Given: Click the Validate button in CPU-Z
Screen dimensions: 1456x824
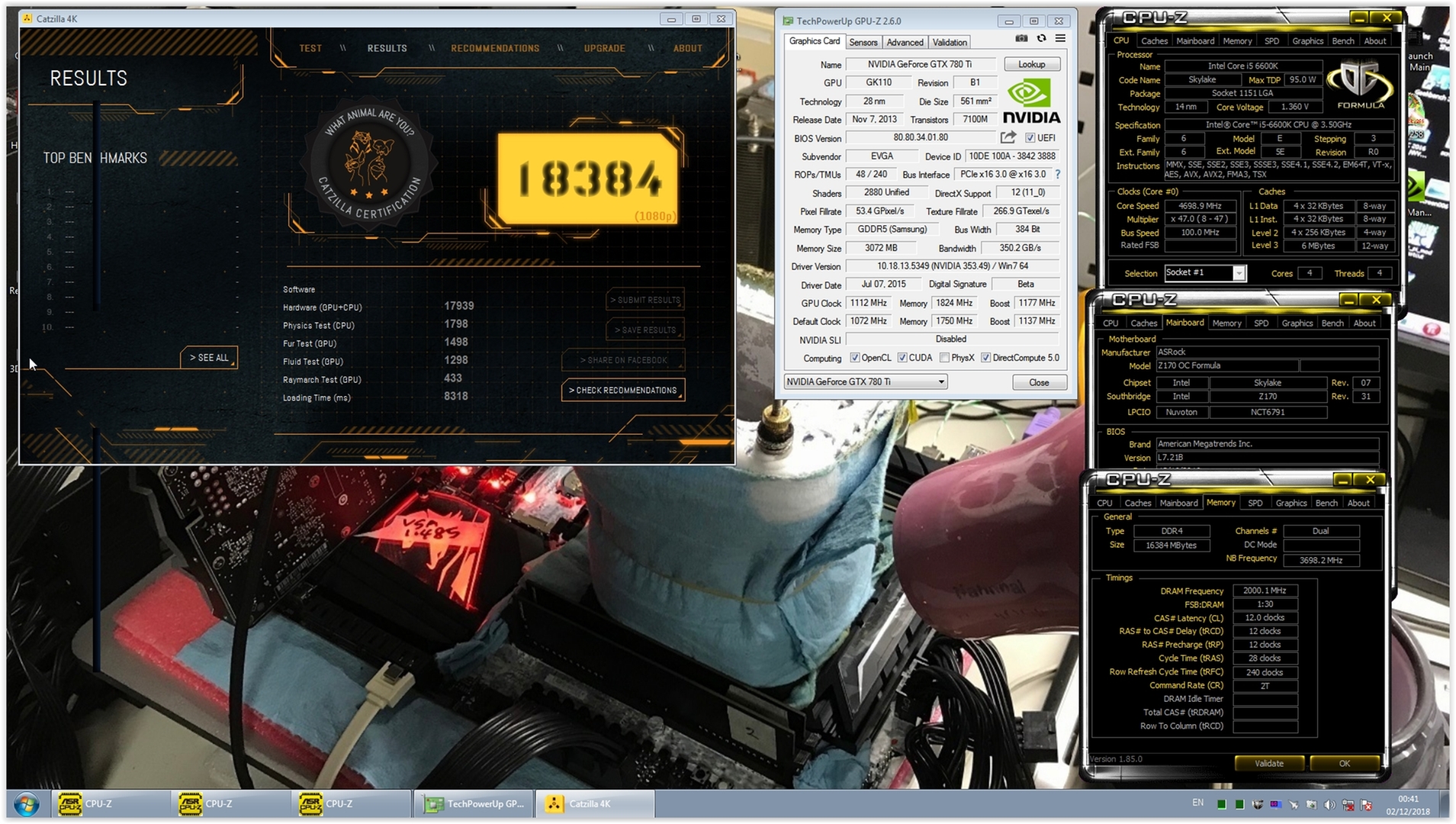Looking at the screenshot, I should (1269, 764).
